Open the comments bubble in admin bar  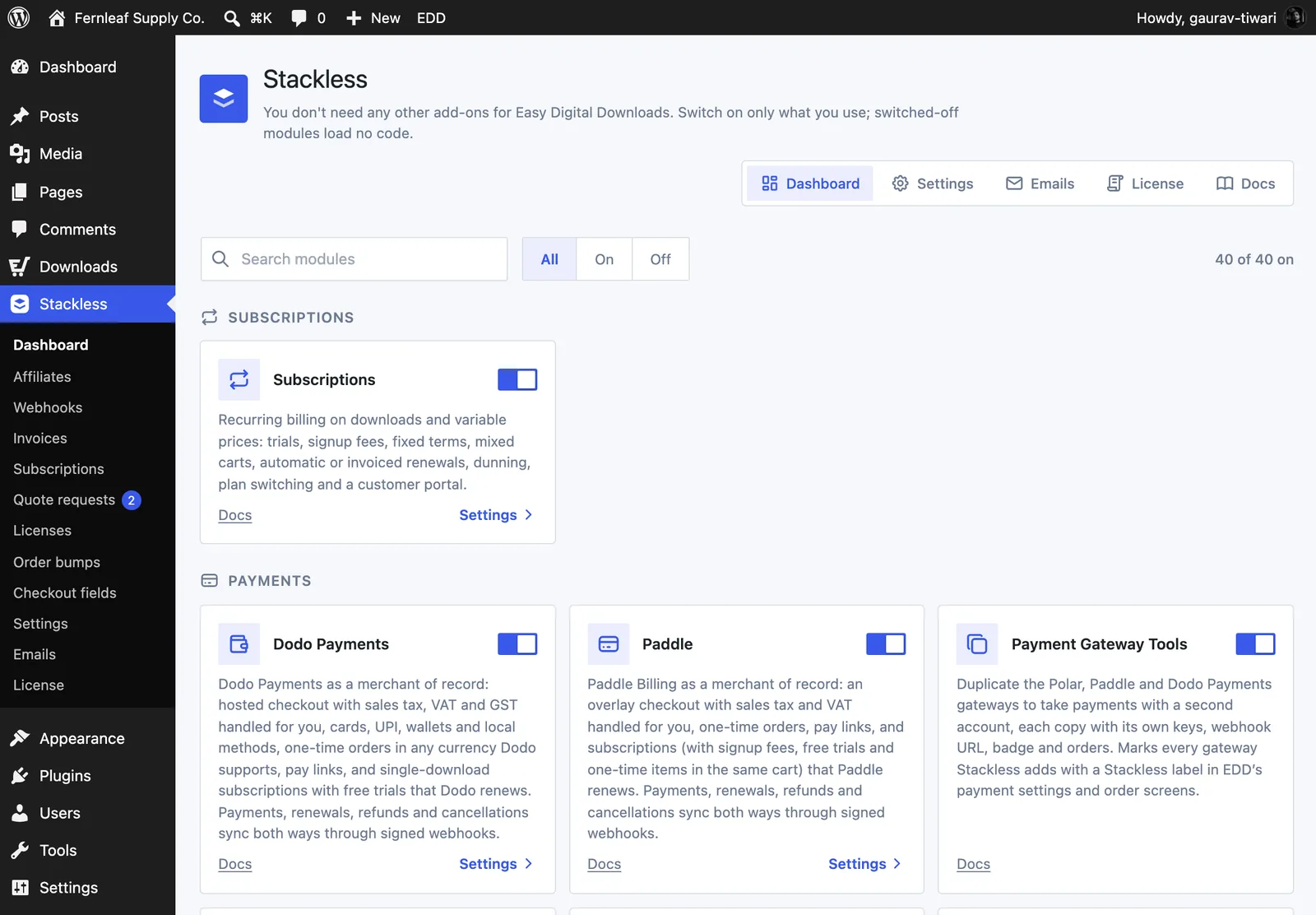tap(299, 18)
